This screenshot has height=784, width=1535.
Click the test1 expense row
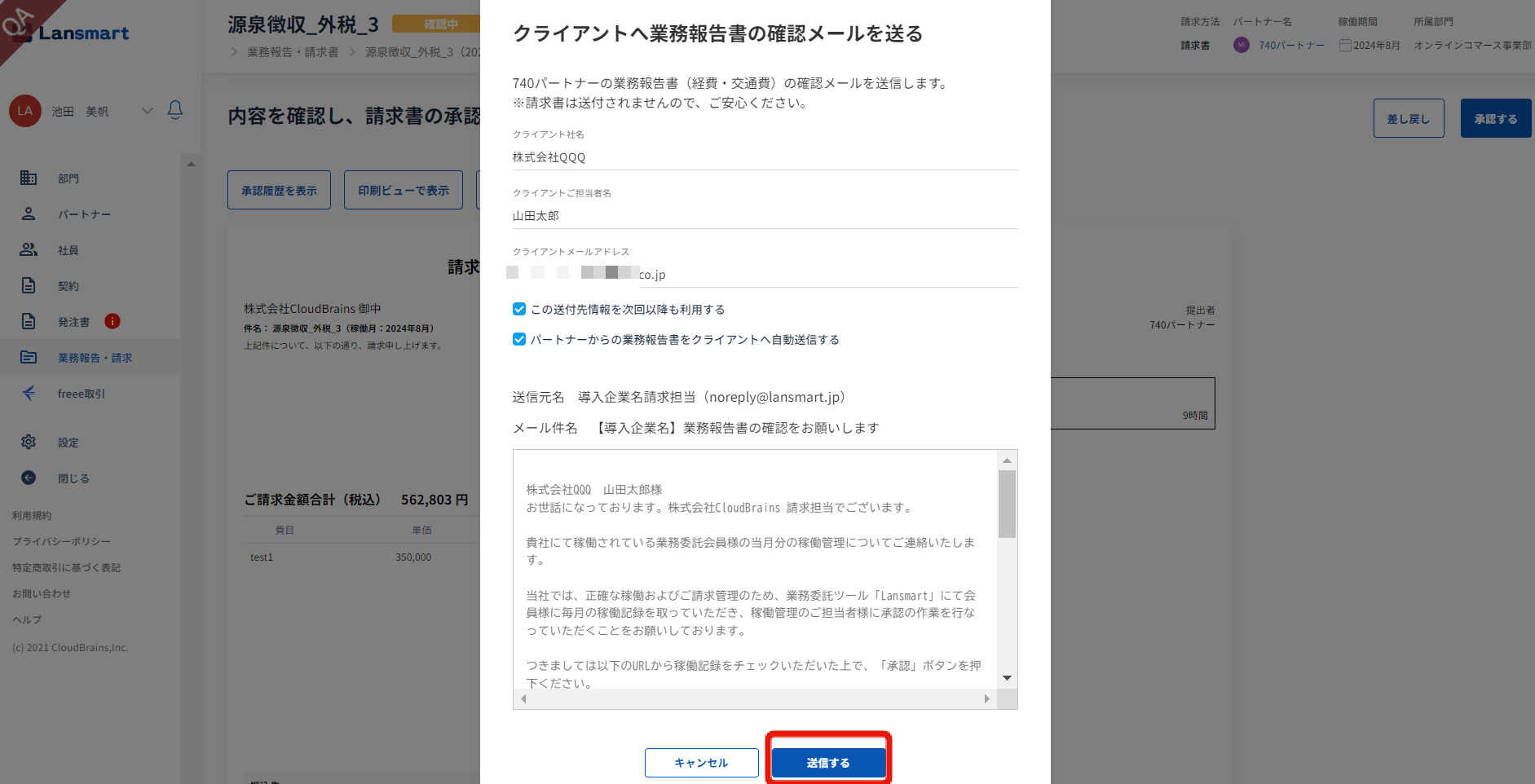point(362,557)
